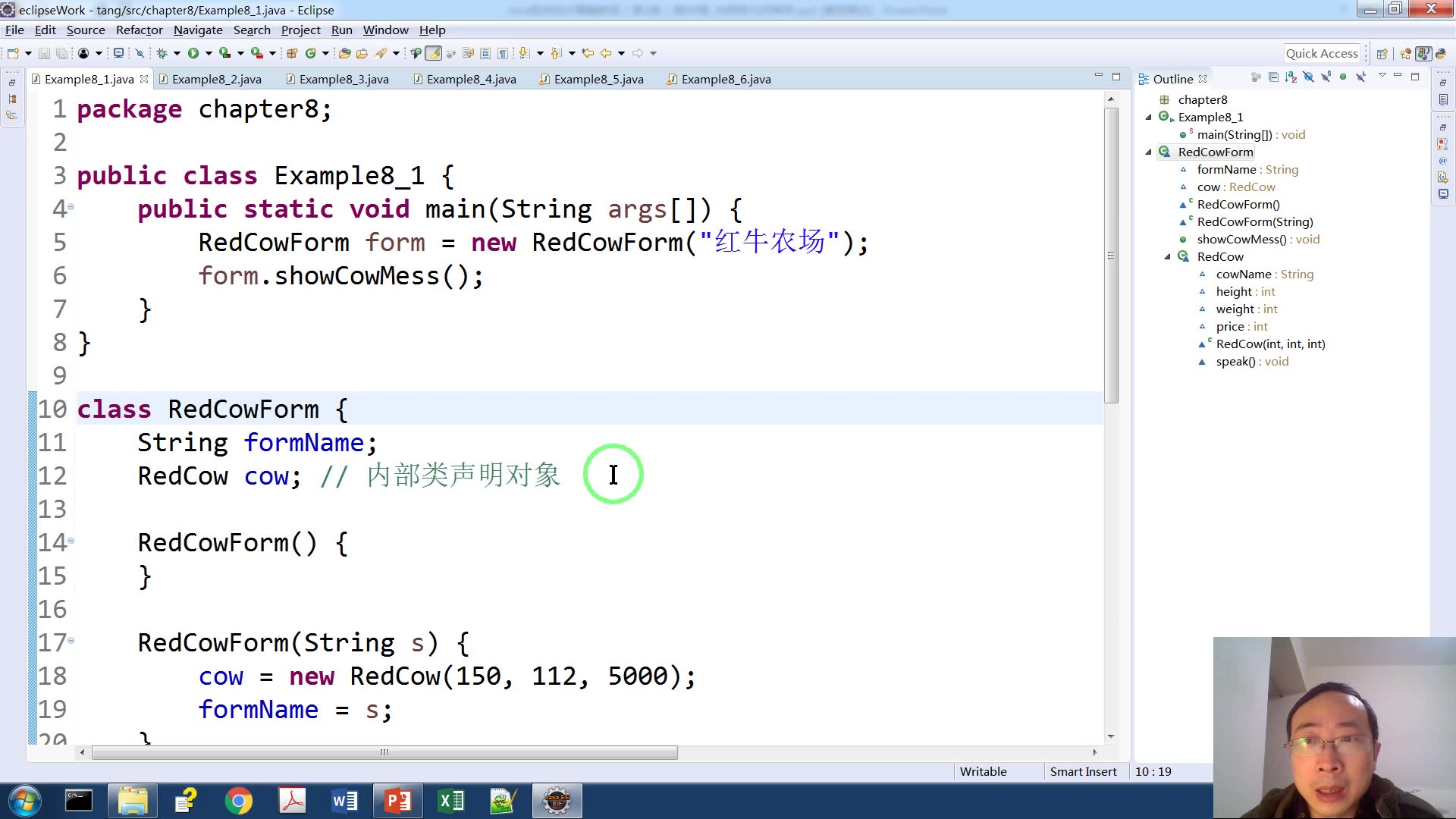Enable Smart Insert mode in status bar
The height and width of the screenshot is (819, 1456).
pyautogui.click(x=1083, y=770)
